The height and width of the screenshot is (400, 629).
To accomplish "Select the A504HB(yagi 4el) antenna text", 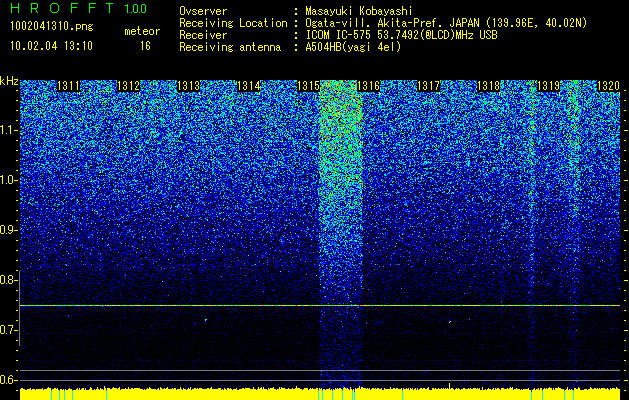I will [353, 47].
